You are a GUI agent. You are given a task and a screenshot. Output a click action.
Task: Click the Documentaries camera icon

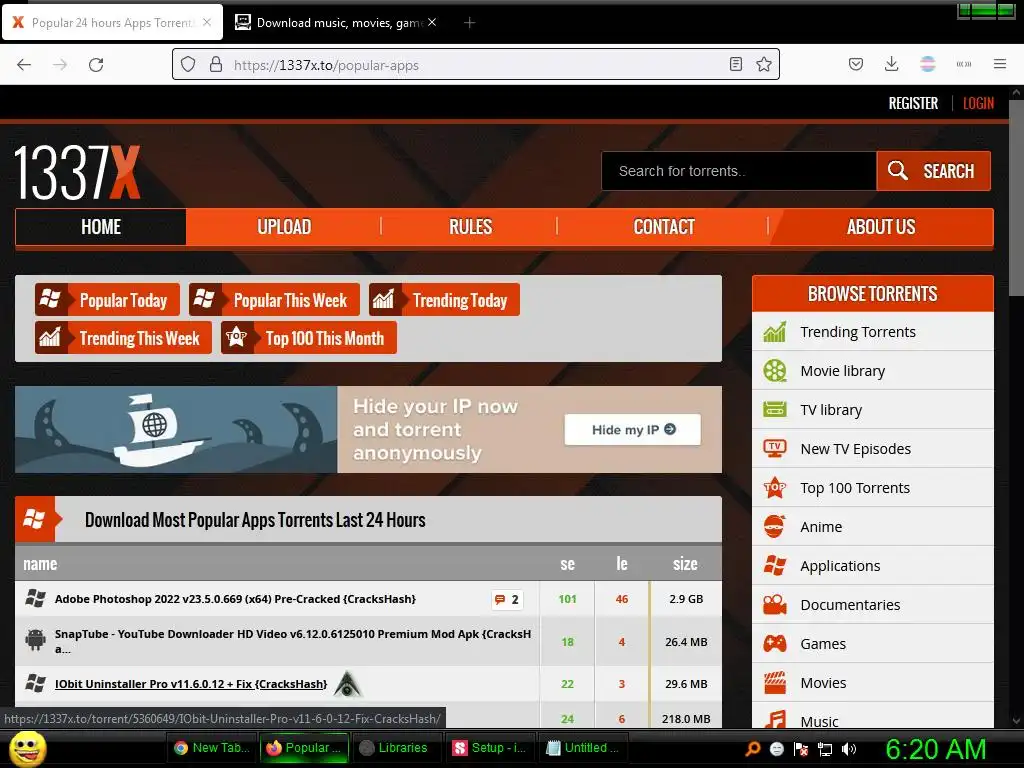pyautogui.click(x=775, y=605)
